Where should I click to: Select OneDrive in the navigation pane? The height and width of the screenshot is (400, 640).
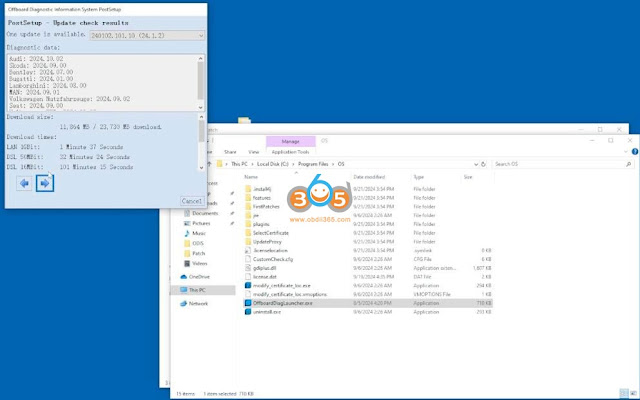(199, 277)
